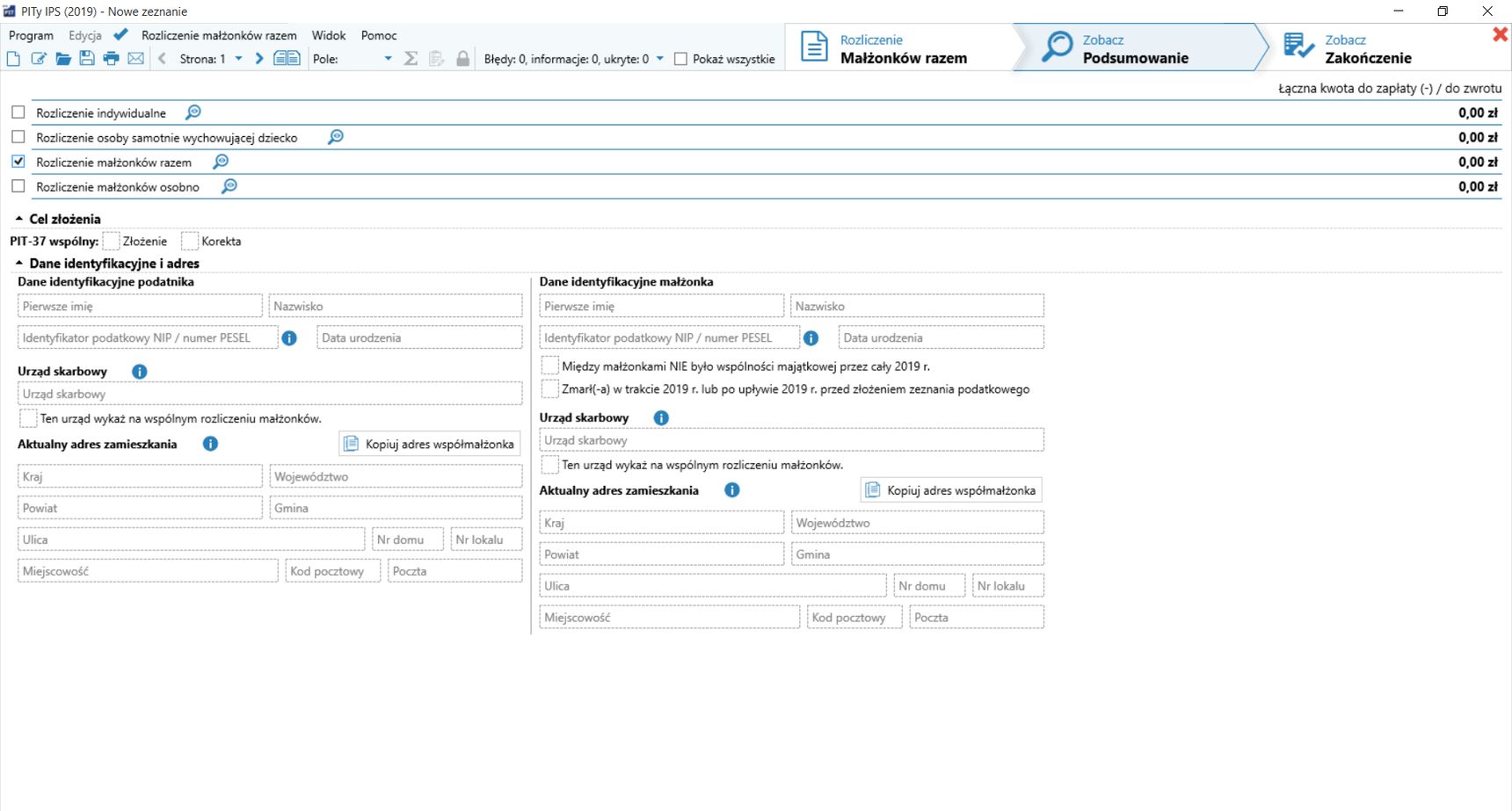Image resolution: width=1512 pixels, height=811 pixels.
Task: Click the two-page book view icon
Action: [287, 59]
